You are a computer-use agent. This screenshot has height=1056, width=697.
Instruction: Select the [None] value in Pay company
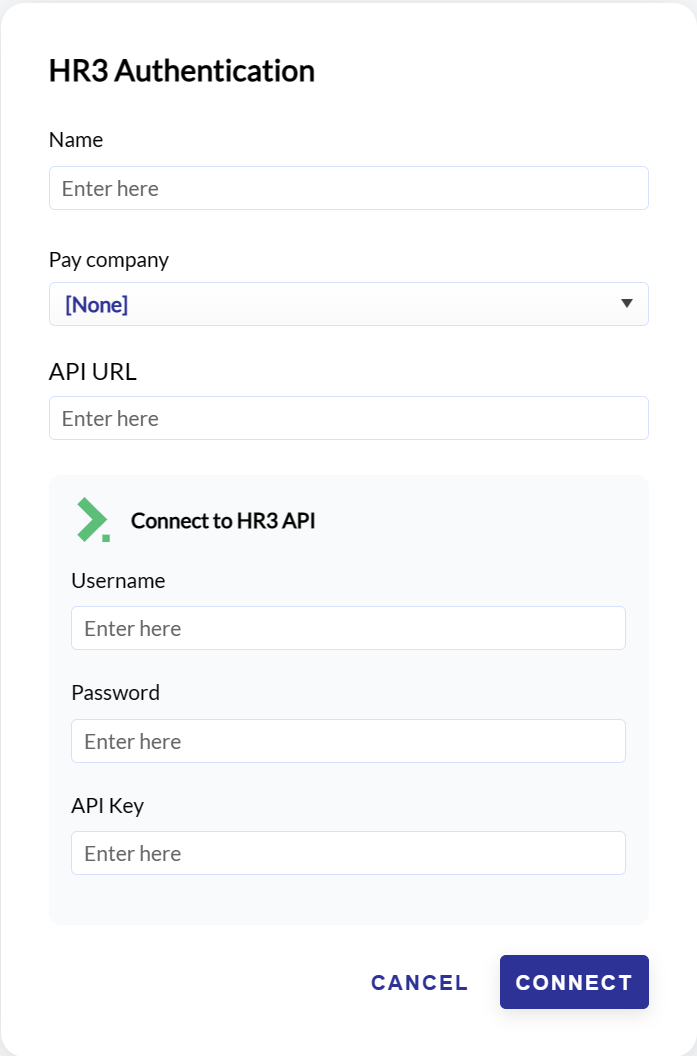tap(96, 304)
